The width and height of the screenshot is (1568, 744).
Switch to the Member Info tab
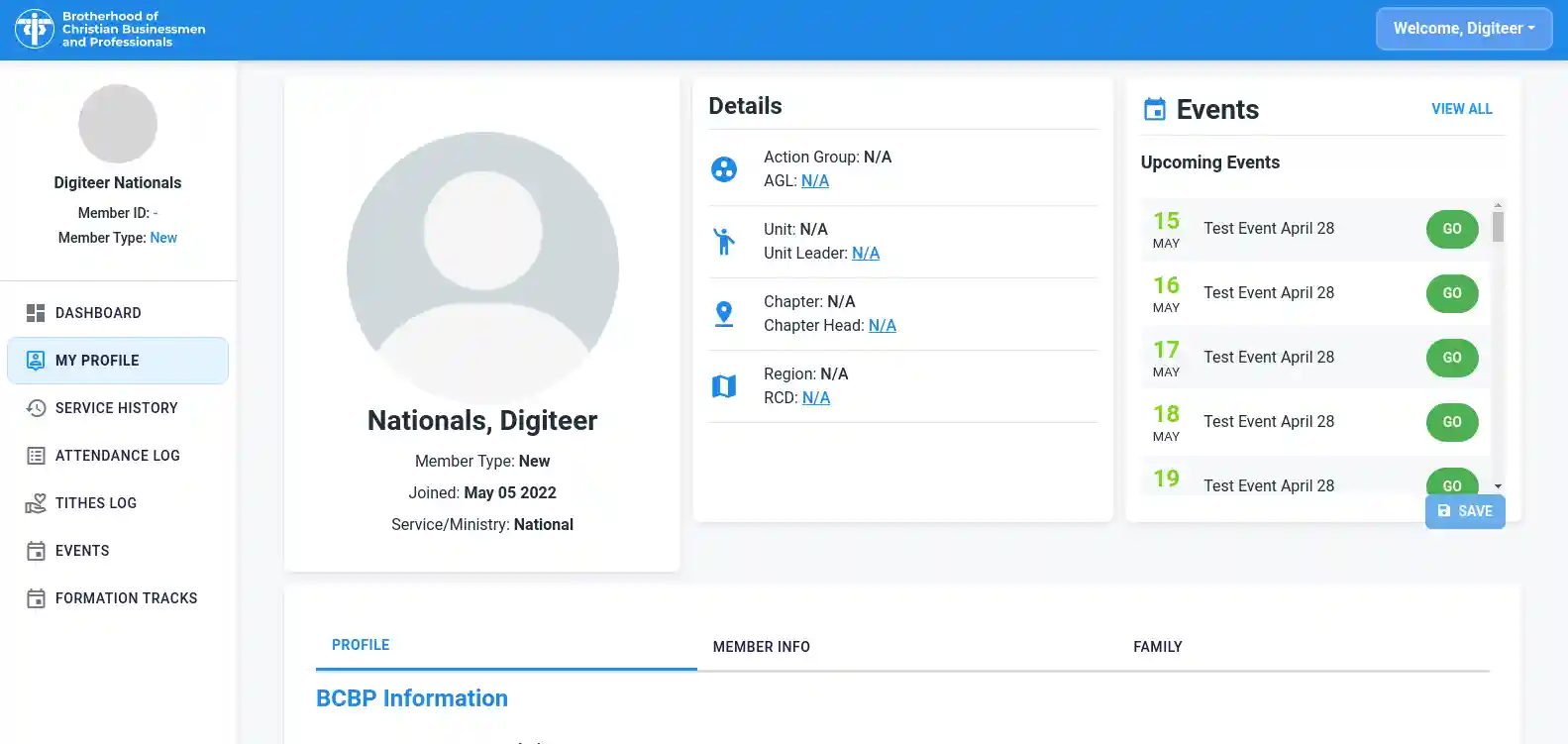coord(762,647)
